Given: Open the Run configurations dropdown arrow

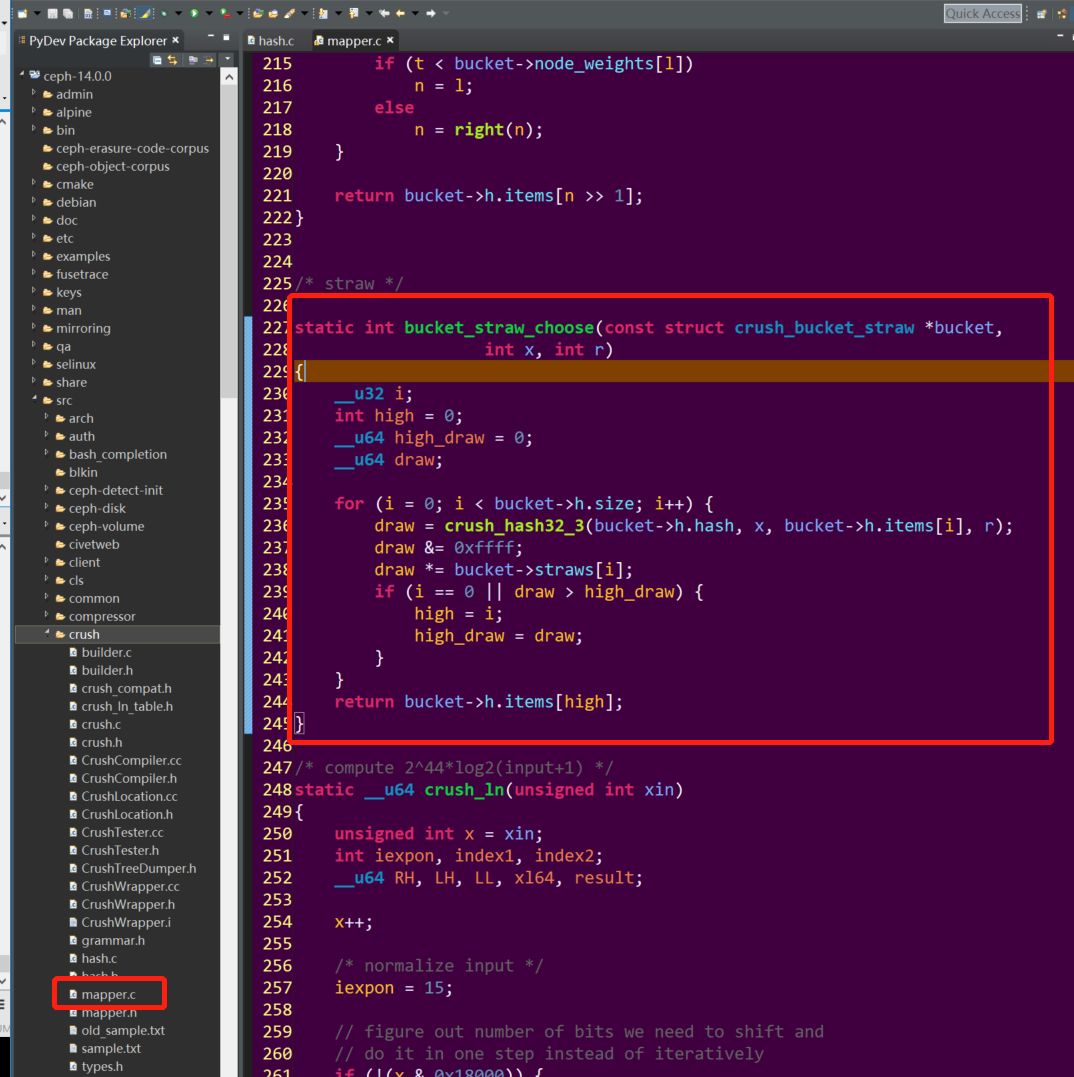Looking at the screenshot, I should tap(209, 13).
